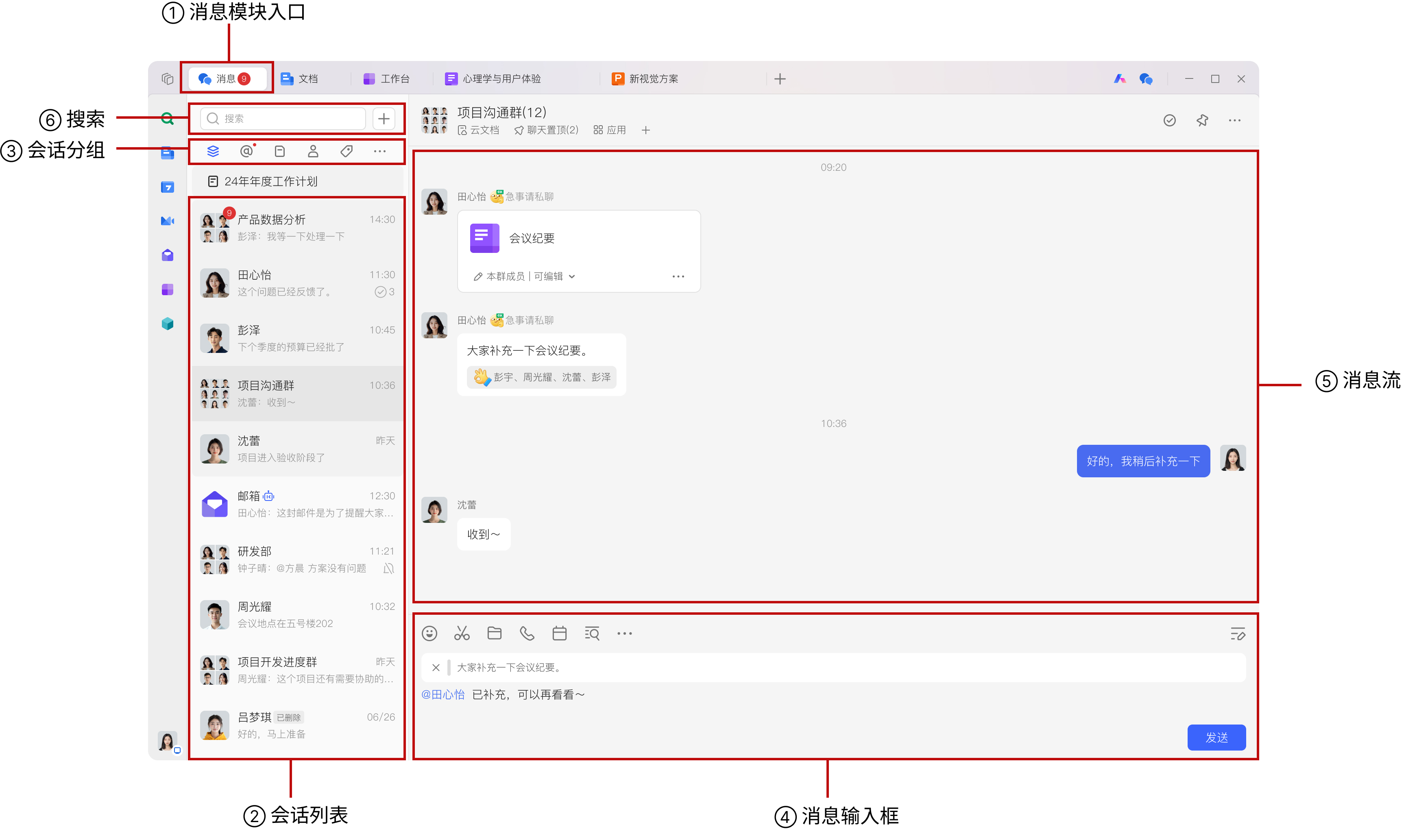Start a voice call via phone icon
Viewport: 1417px width, 840px height.
click(x=527, y=633)
